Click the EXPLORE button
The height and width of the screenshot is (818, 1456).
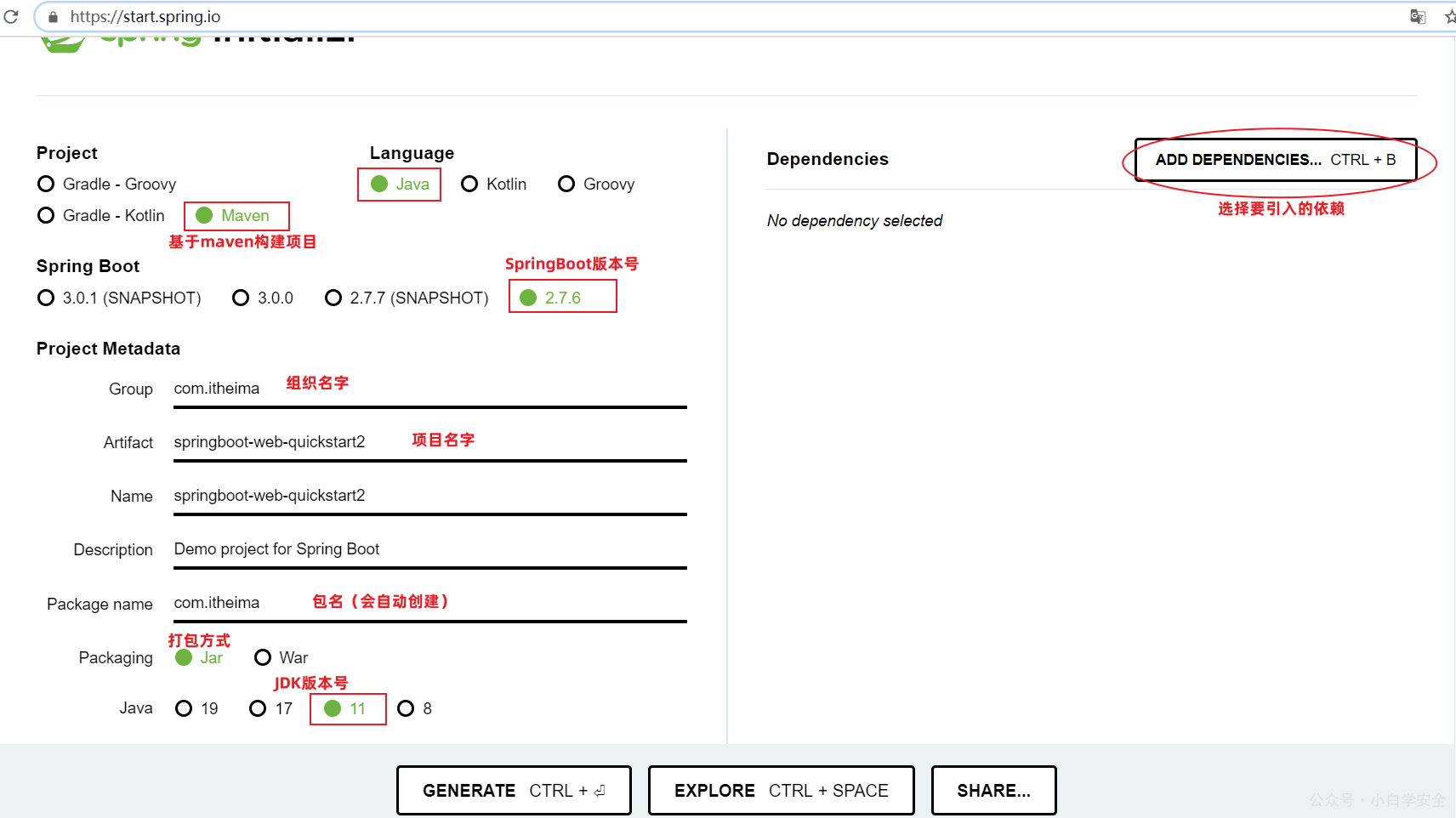tap(782, 791)
